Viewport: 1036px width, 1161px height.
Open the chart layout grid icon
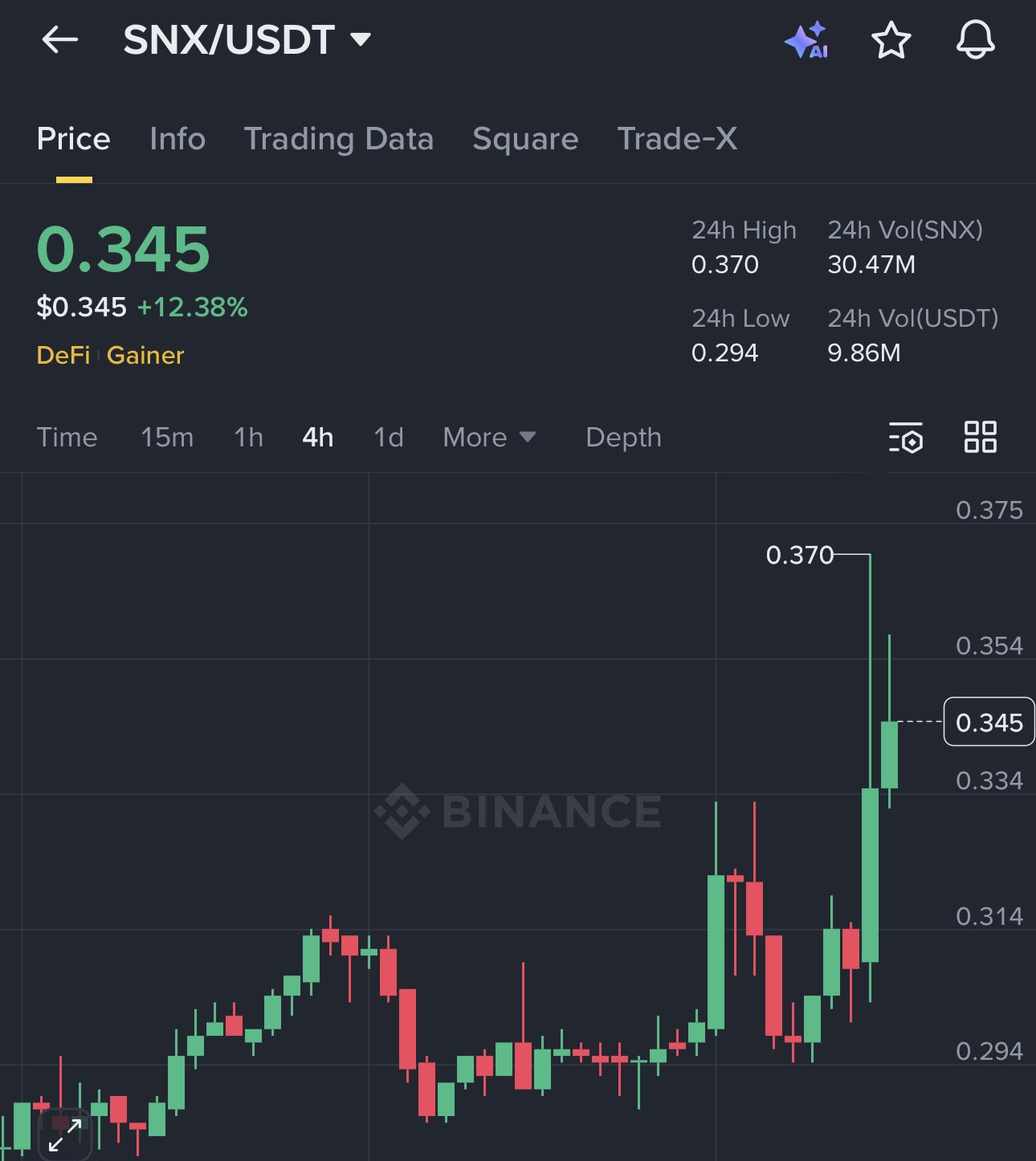pyautogui.click(x=980, y=438)
